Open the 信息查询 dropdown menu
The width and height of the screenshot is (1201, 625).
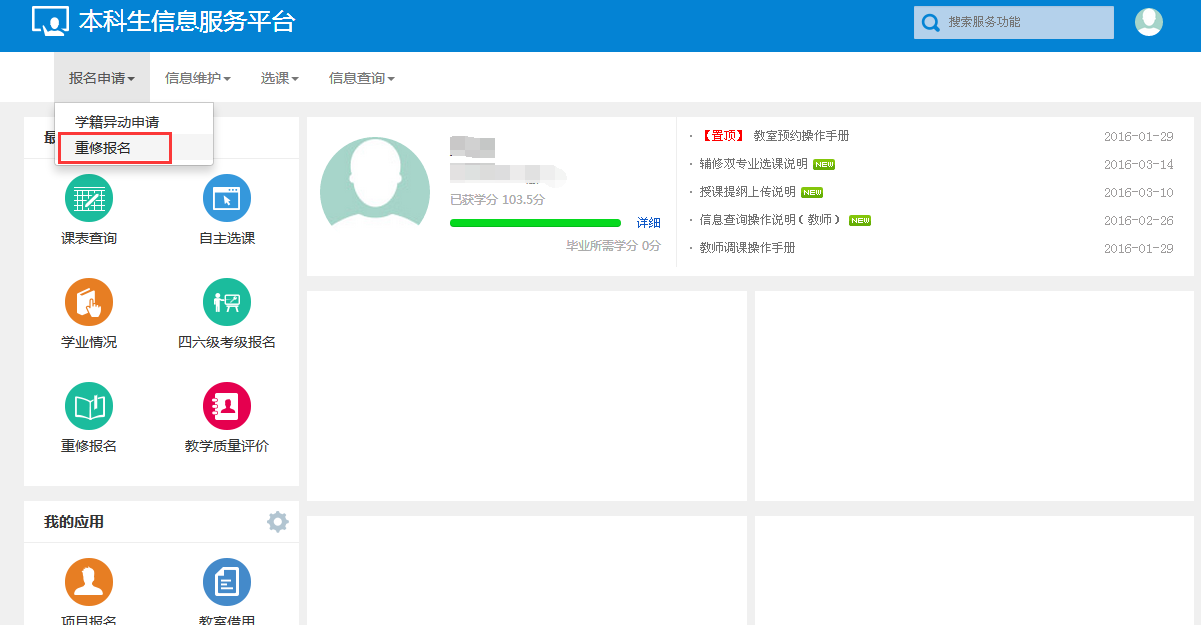(x=362, y=78)
